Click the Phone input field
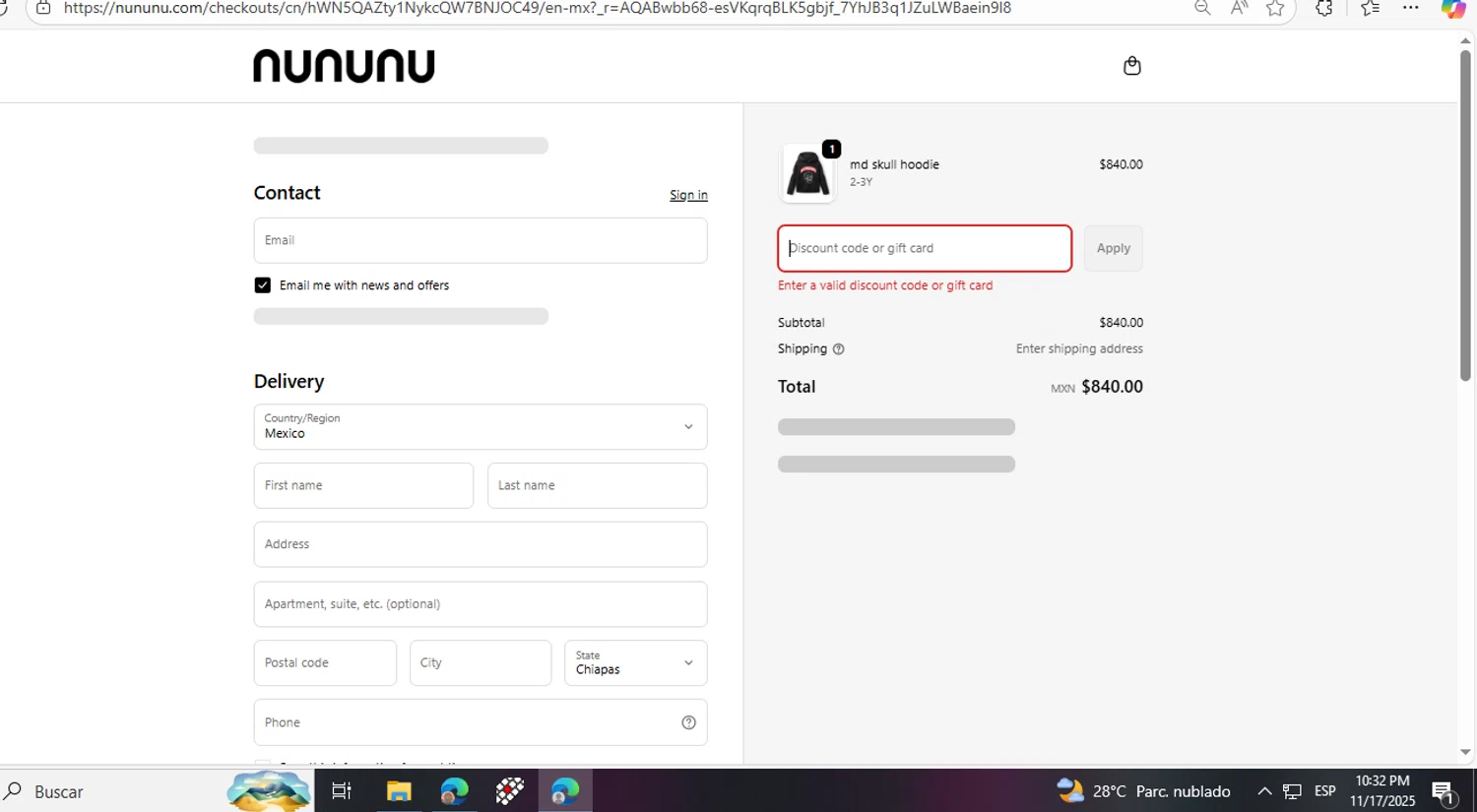Viewport: 1477px width, 812px height. 481,722
